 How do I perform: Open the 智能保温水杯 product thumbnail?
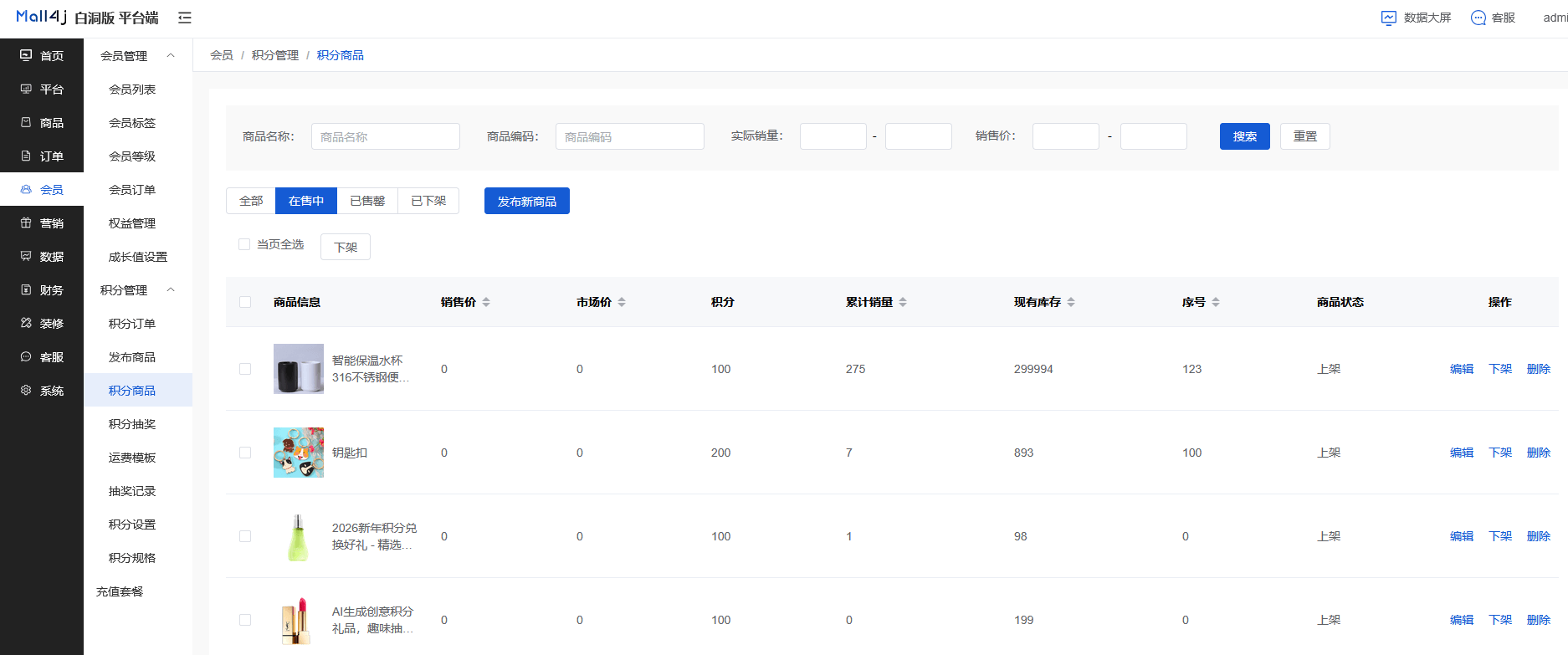tap(299, 369)
